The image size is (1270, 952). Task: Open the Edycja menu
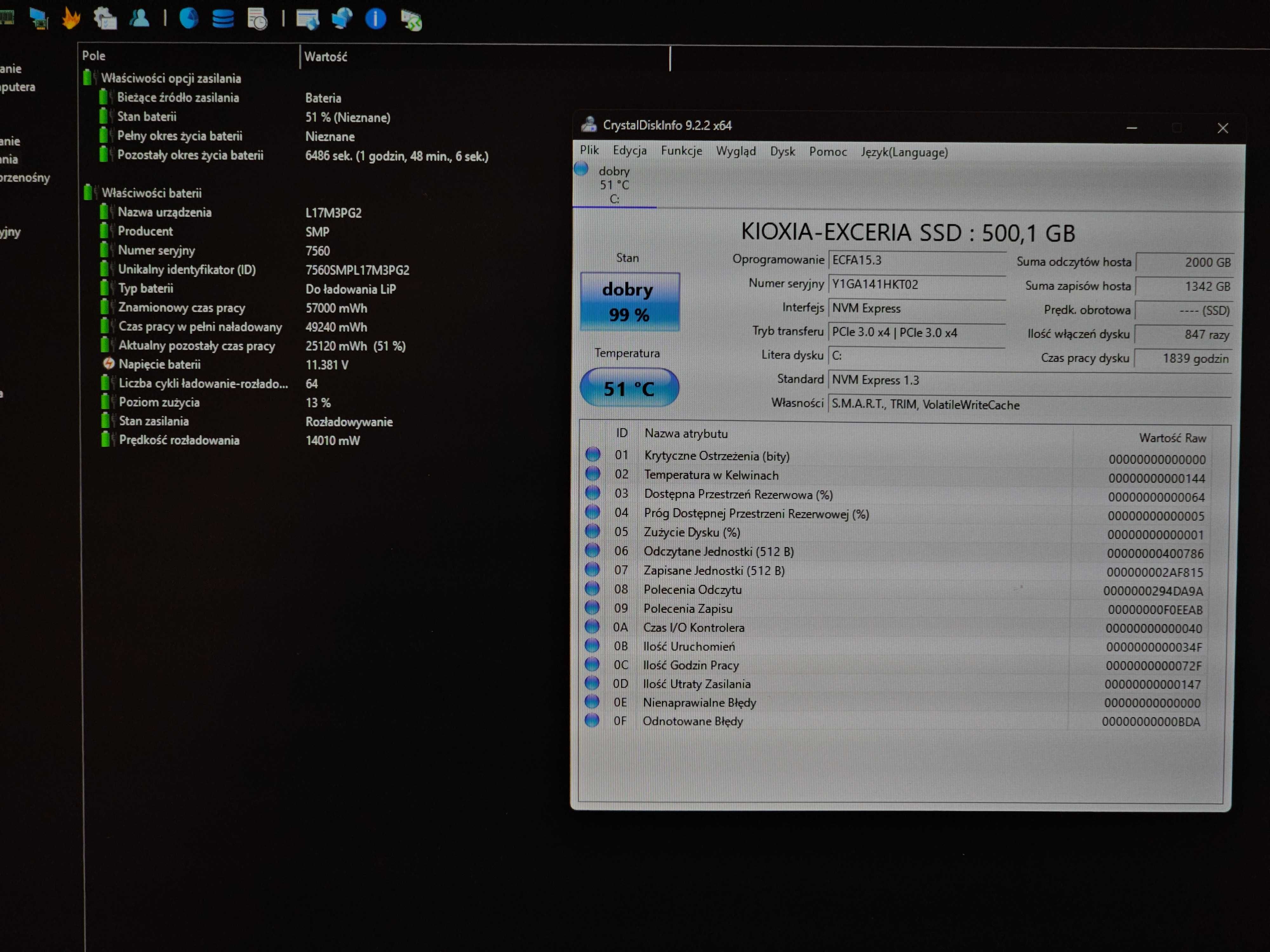coord(629,150)
